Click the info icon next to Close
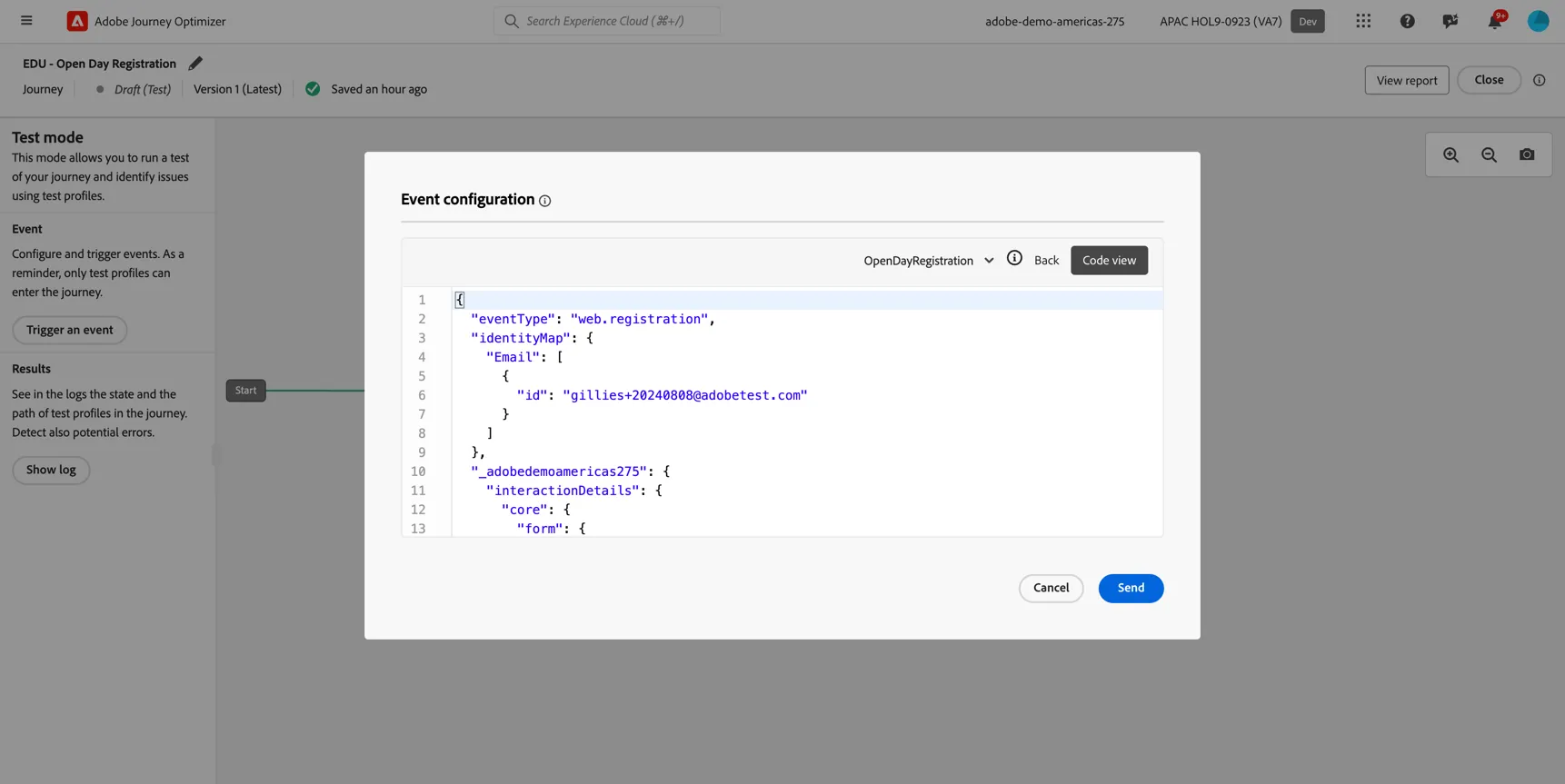 coord(1539,80)
